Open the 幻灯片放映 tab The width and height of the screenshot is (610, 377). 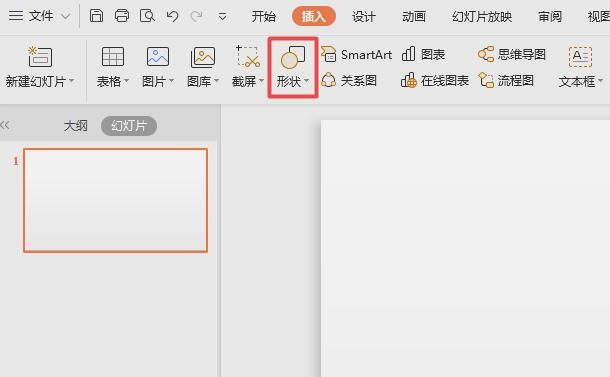(x=482, y=16)
